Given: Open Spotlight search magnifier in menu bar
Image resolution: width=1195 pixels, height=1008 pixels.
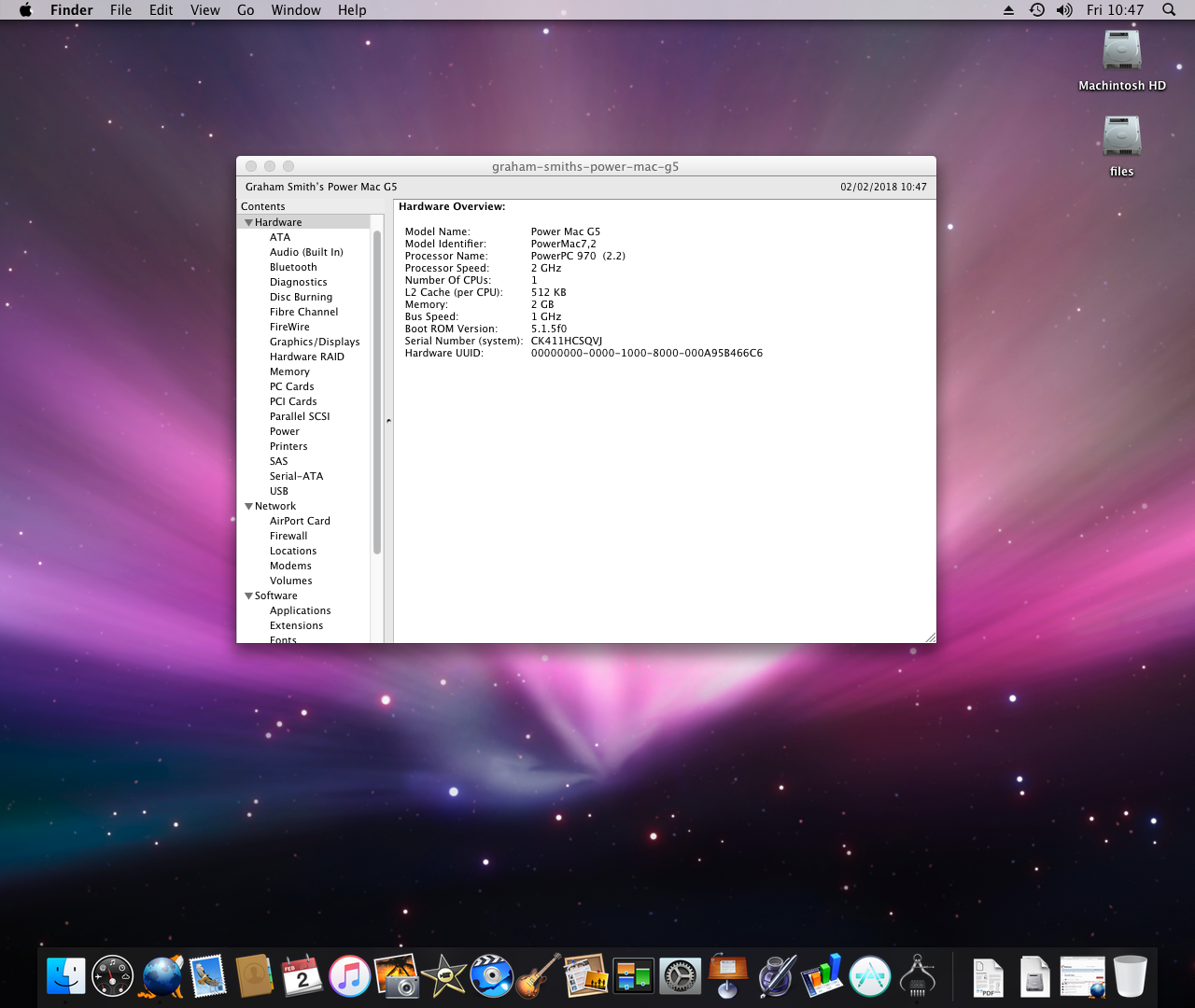Looking at the screenshot, I should coord(1169,10).
